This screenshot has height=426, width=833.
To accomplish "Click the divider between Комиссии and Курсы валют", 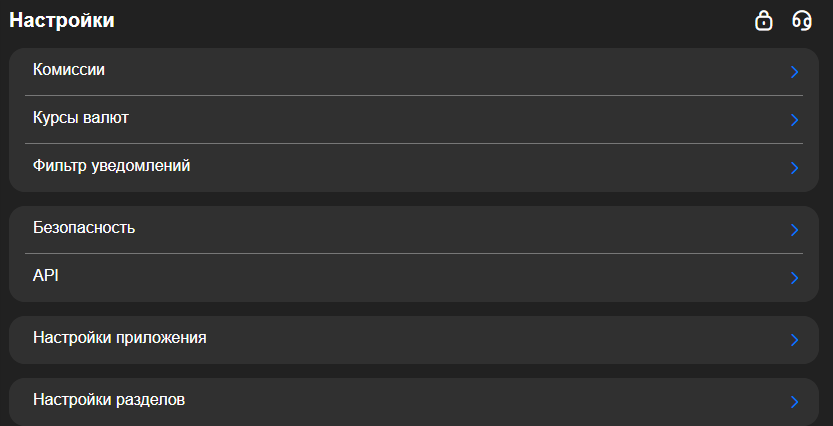I will tap(414, 95).
